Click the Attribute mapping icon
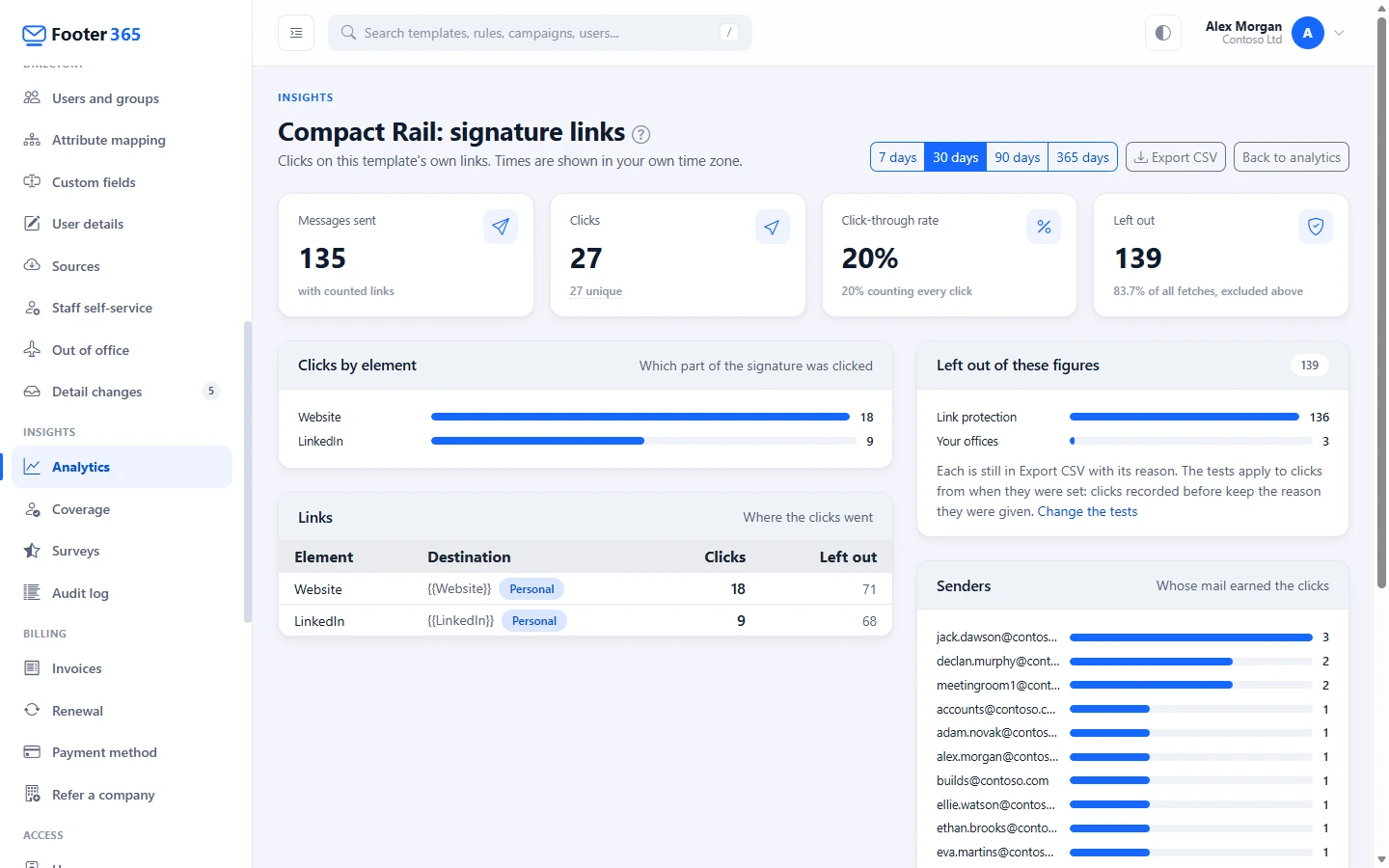Image resolution: width=1389 pixels, height=868 pixels. pos(32,140)
